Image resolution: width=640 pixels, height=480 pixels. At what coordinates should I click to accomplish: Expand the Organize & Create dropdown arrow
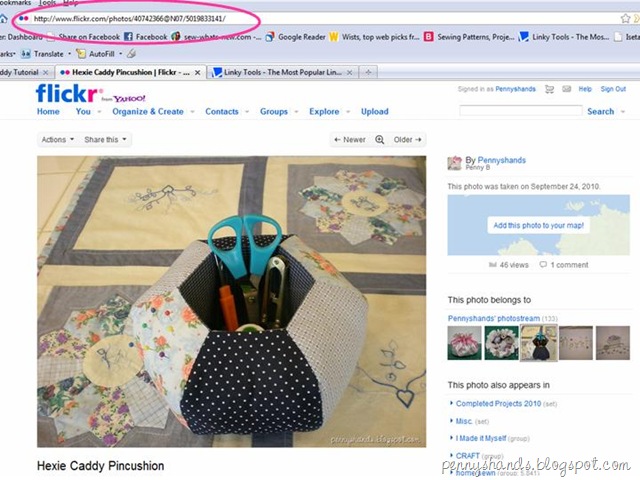(x=192, y=111)
